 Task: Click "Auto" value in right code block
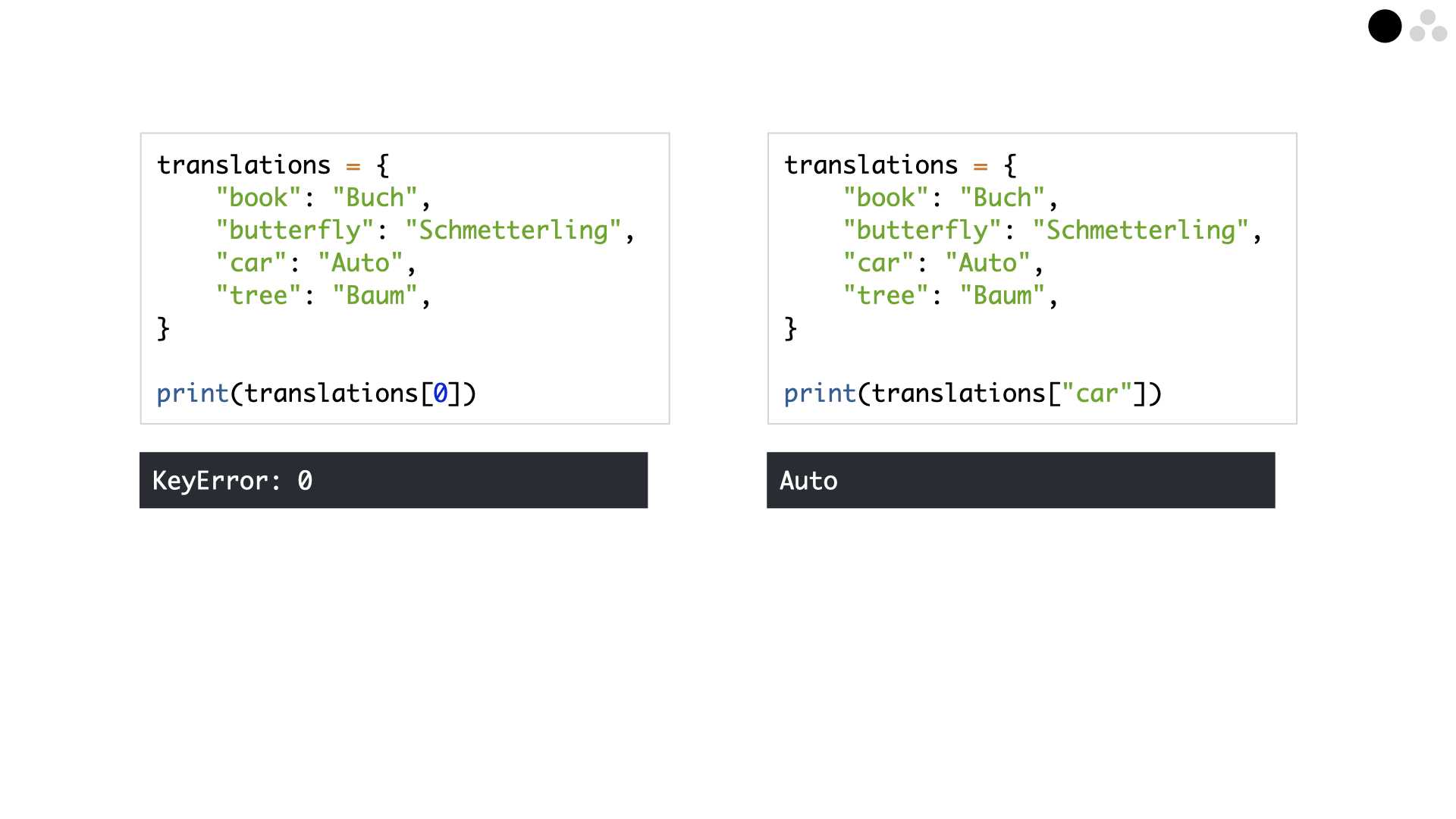[x=987, y=263]
